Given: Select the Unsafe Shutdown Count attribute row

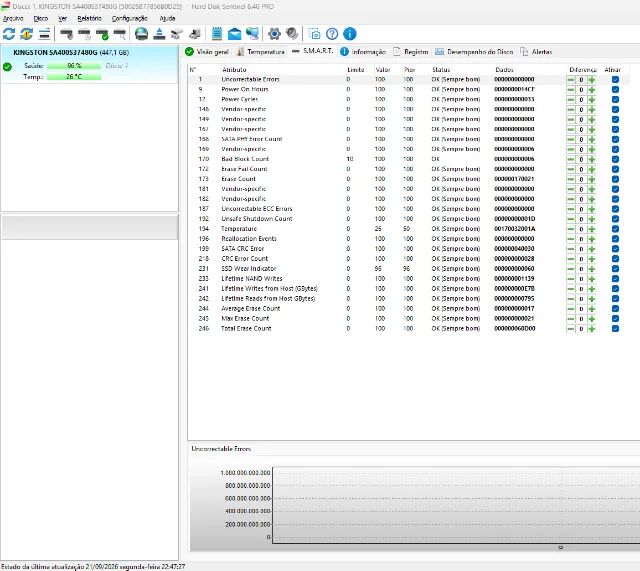Looking at the screenshot, I should 408,219.
